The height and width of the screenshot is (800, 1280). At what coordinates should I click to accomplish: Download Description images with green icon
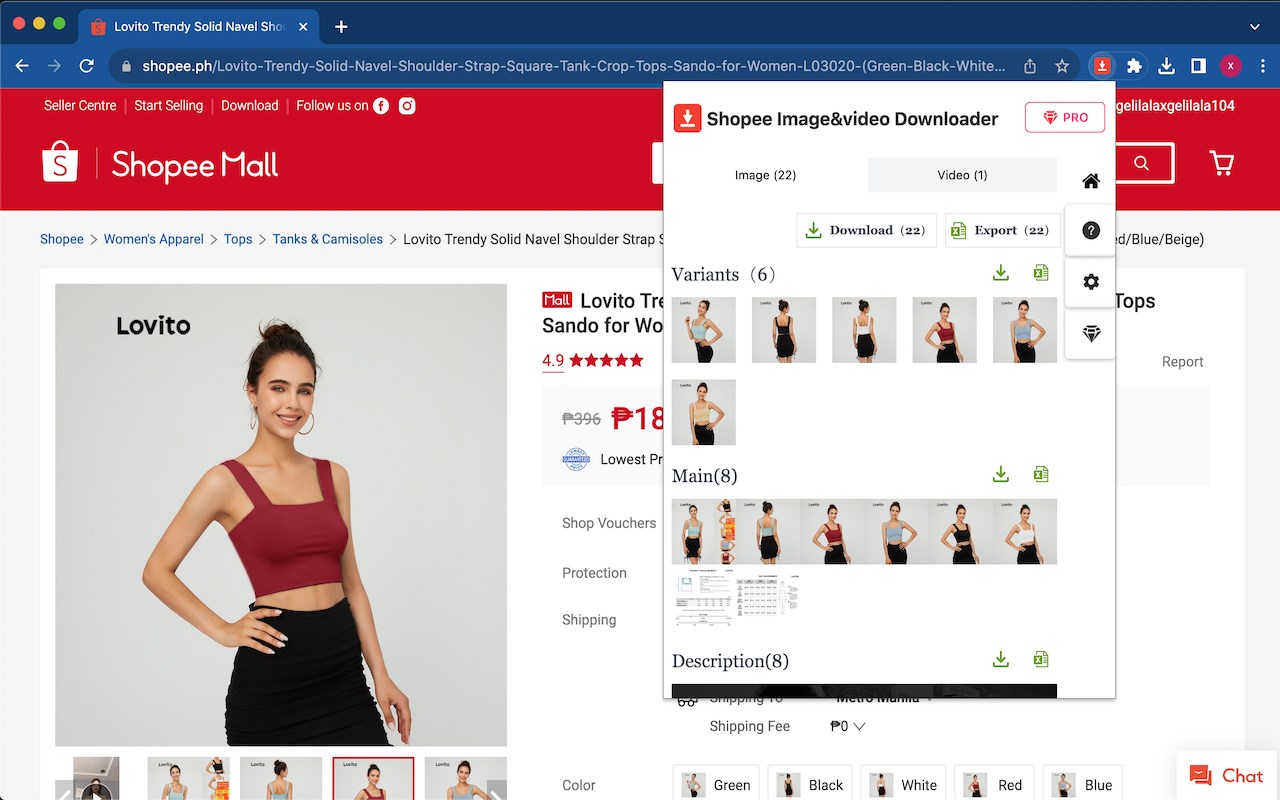(1001, 659)
